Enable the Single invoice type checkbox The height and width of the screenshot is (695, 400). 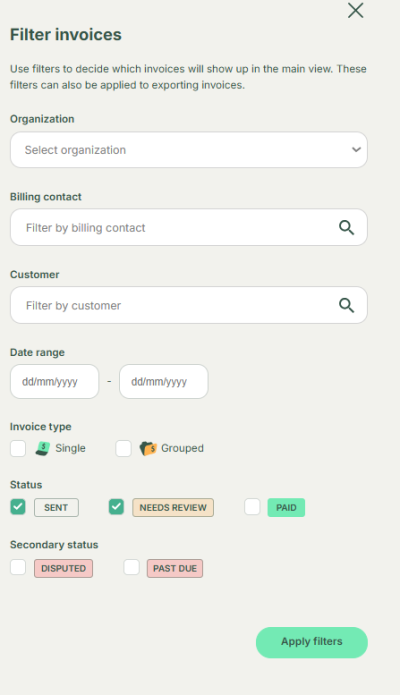click(x=18, y=448)
